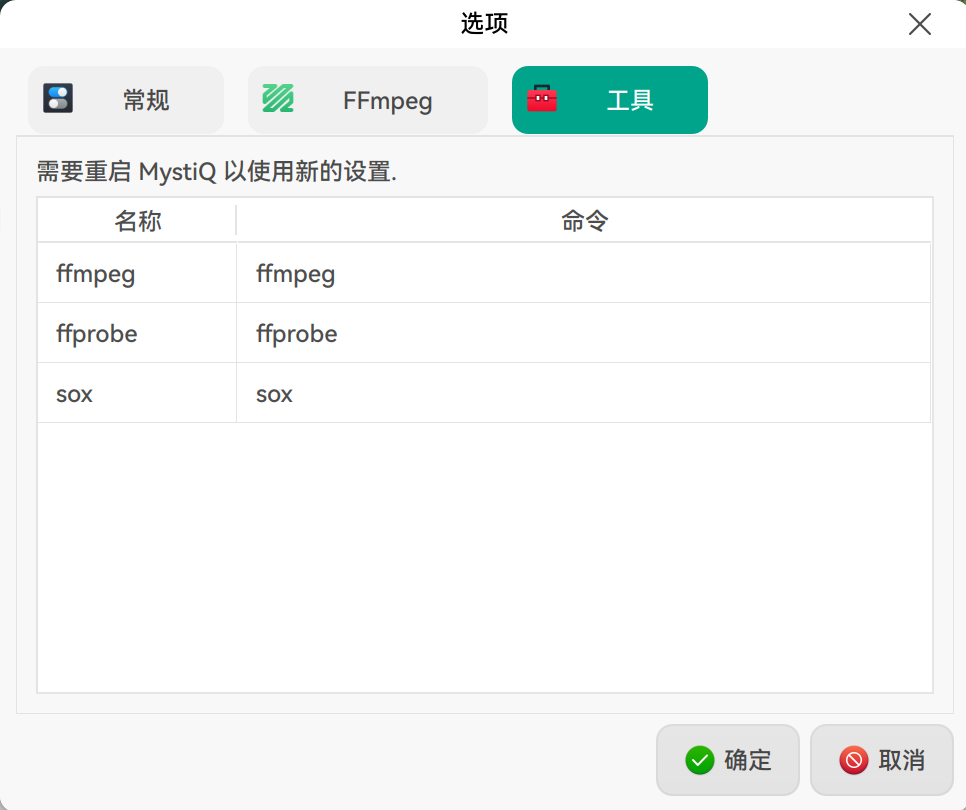Click the red prohibition icon on 取消 button
The width and height of the screenshot is (966, 810).
point(854,761)
